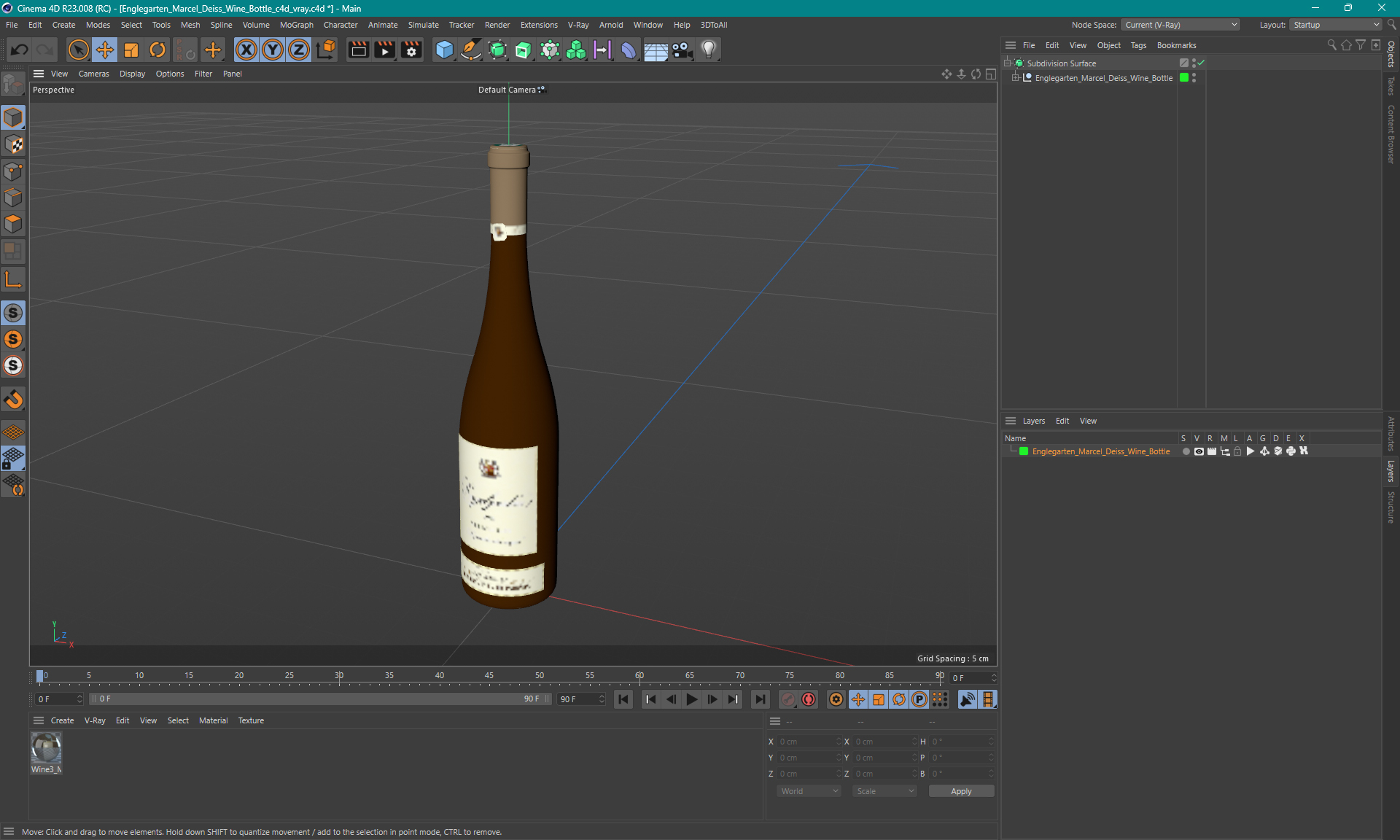Toggle Autokeying button

click(x=809, y=699)
